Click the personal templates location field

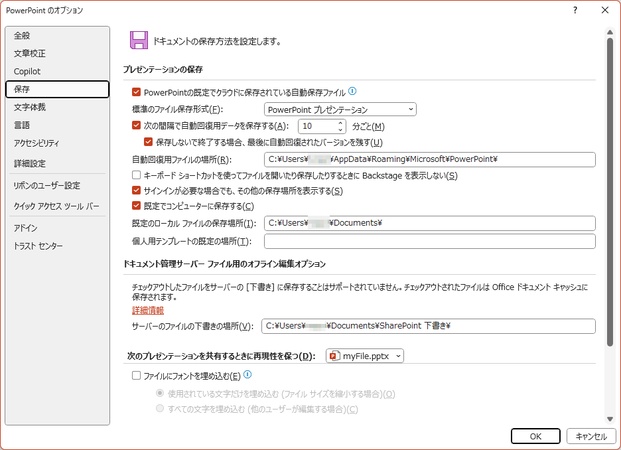tap(430, 241)
